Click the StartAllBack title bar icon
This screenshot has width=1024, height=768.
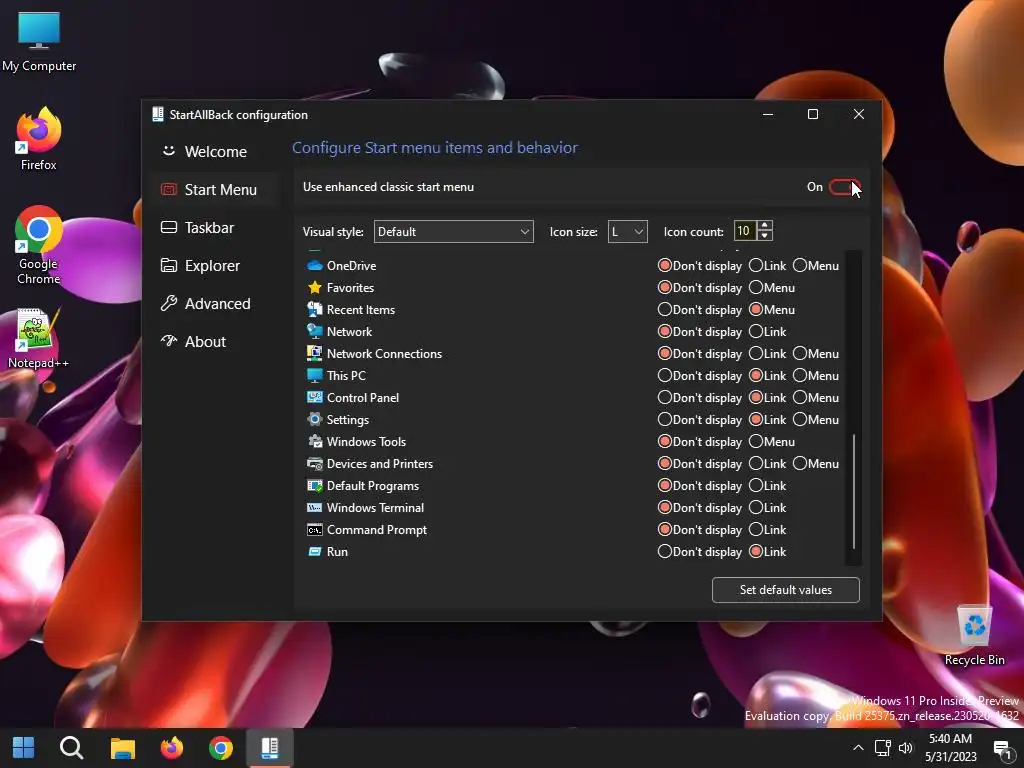click(x=157, y=114)
